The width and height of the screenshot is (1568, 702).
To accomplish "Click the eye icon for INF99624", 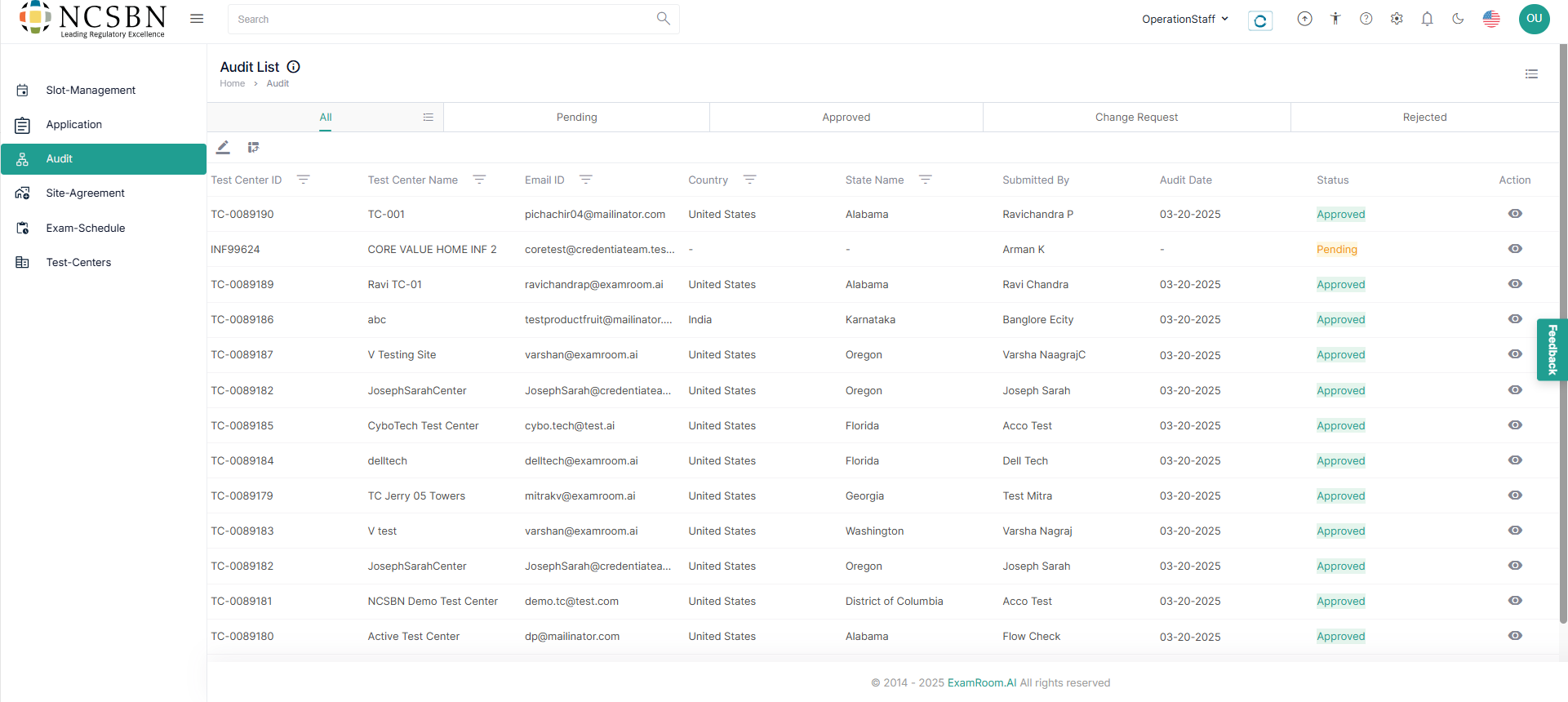I will coord(1515,249).
